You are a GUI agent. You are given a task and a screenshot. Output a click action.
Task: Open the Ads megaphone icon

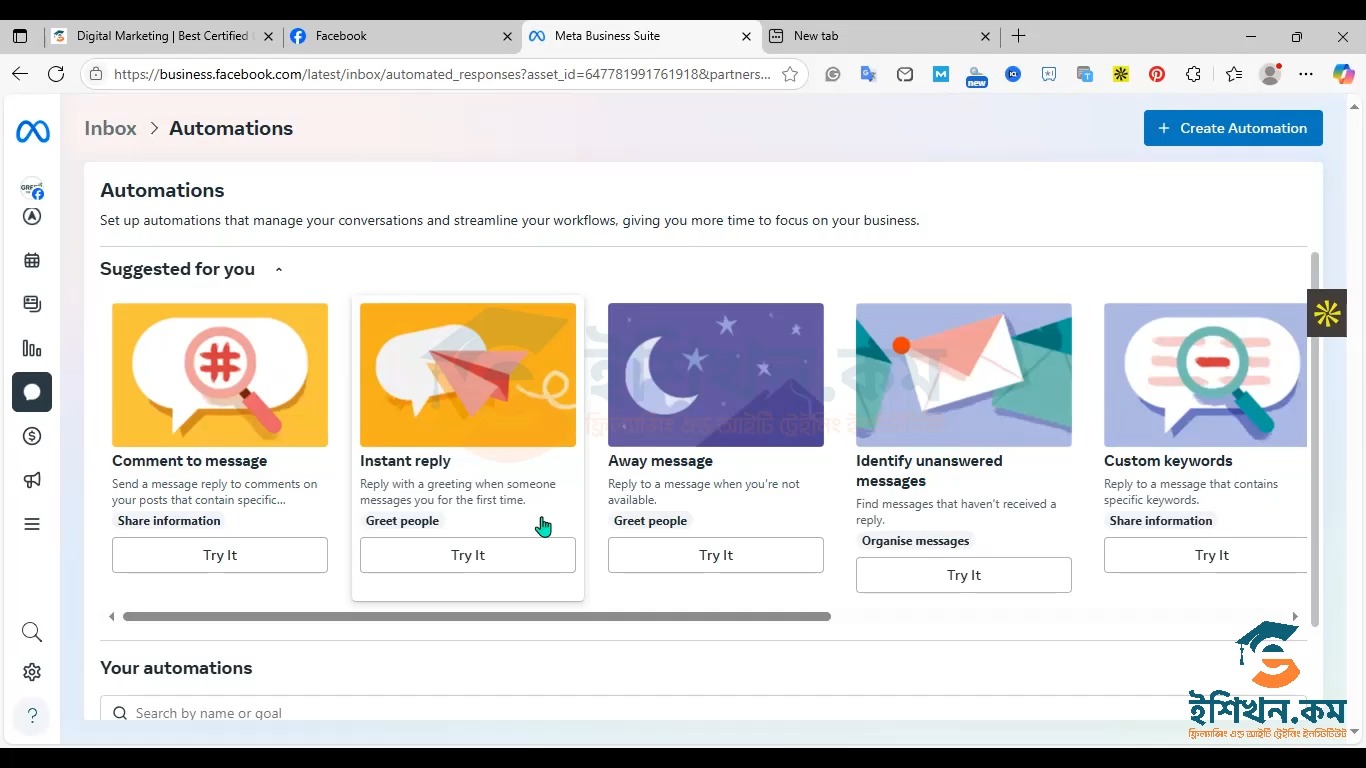point(32,480)
